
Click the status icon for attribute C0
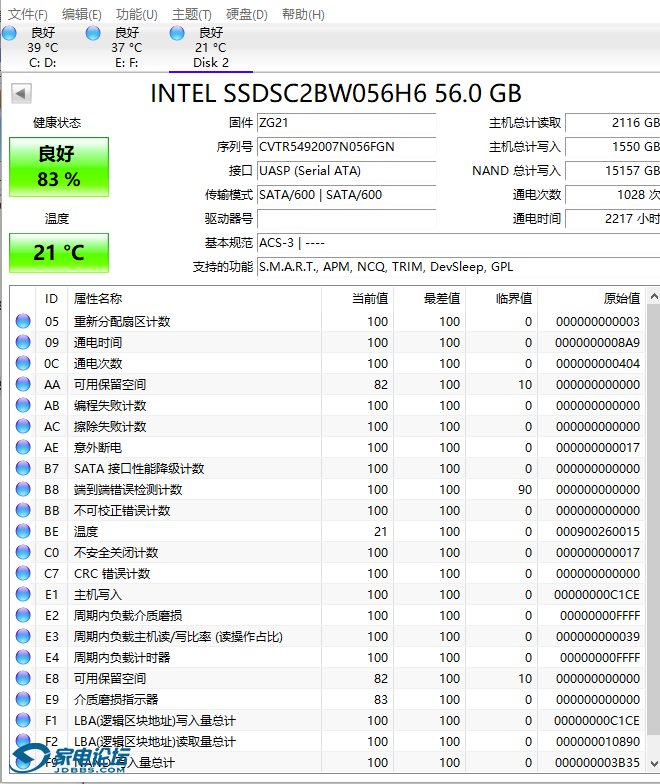pos(23,552)
